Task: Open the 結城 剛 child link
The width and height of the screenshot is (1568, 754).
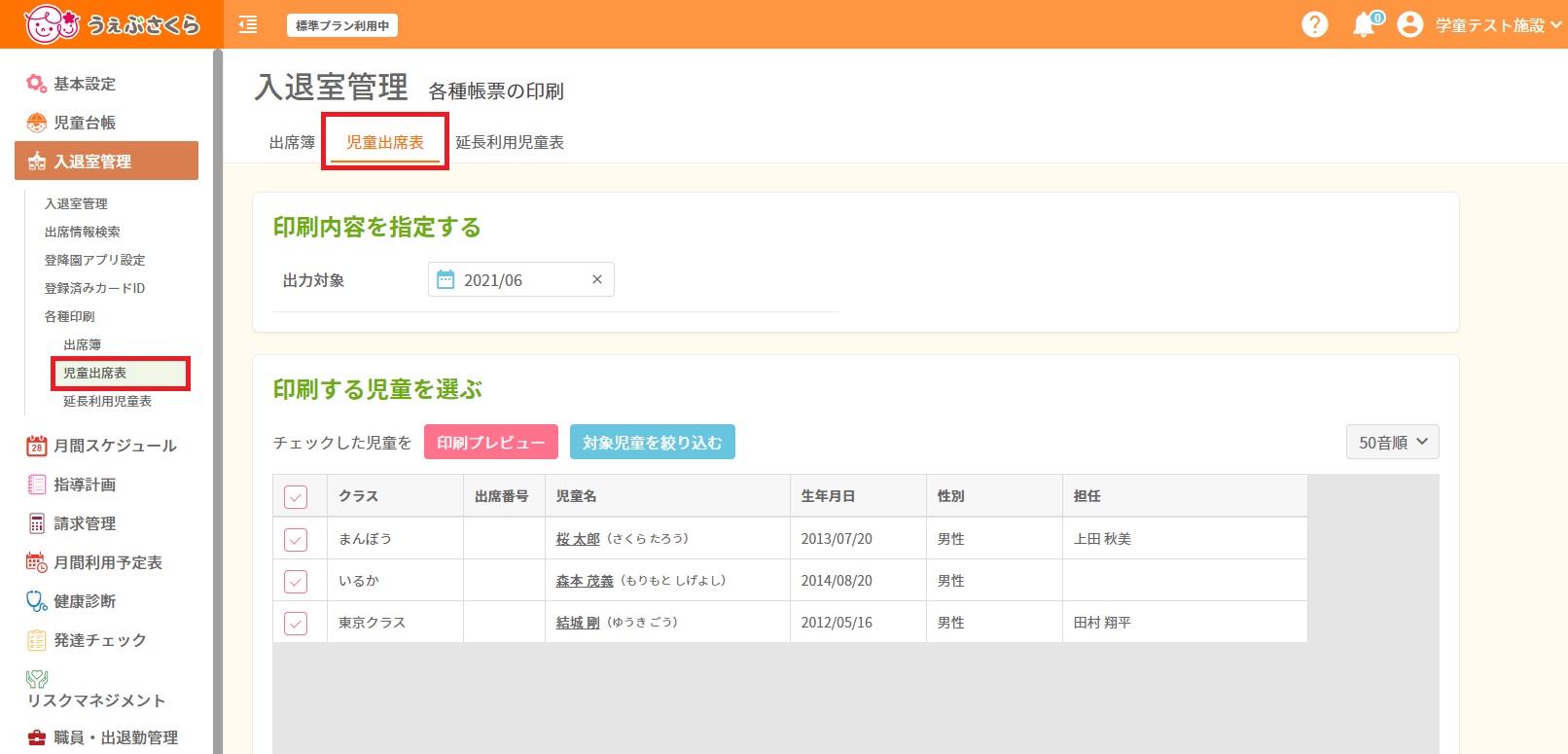Action: 578,622
